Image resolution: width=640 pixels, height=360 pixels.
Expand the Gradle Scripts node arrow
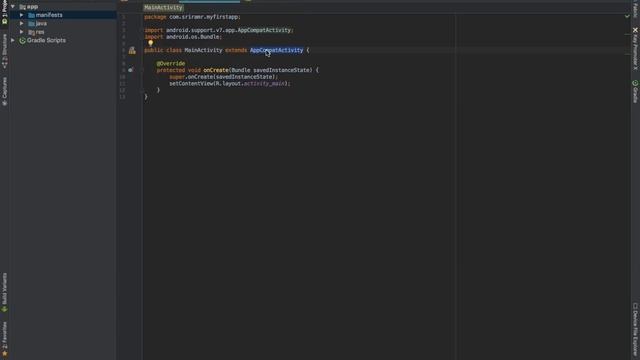(x=13, y=40)
